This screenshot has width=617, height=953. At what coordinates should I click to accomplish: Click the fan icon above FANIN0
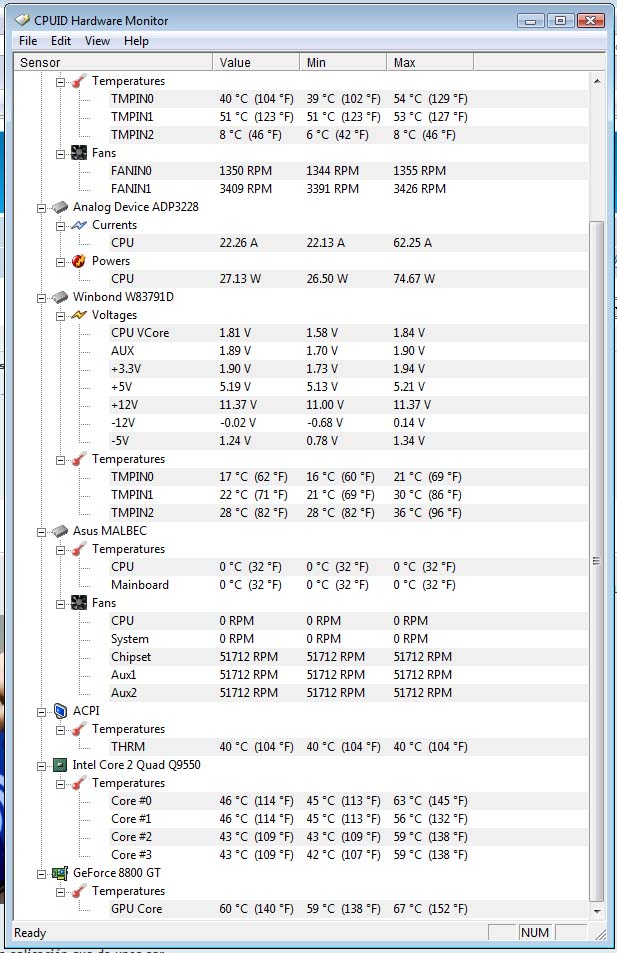pyautogui.click(x=79, y=153)
